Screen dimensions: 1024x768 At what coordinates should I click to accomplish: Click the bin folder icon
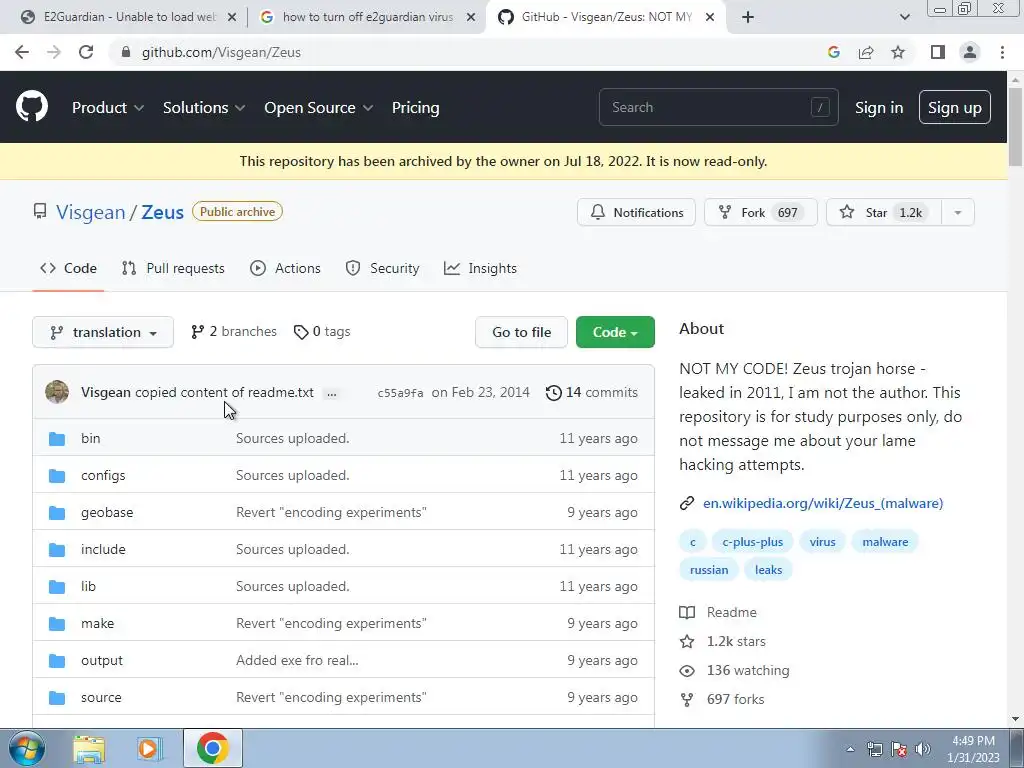[x=57, y=438]
